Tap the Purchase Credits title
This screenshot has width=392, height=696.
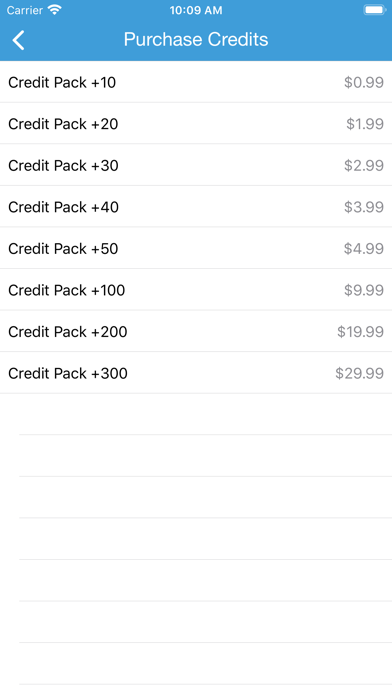(x=196, y=40)
